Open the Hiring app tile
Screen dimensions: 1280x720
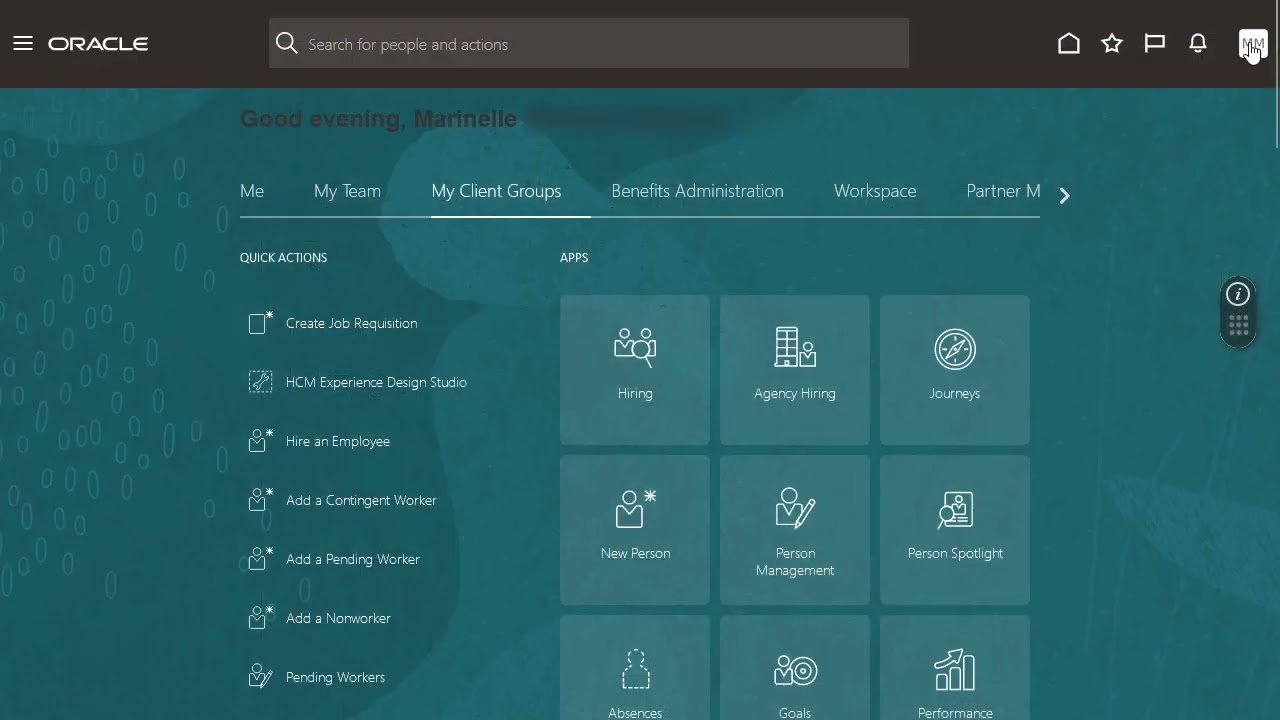point(635,370)
